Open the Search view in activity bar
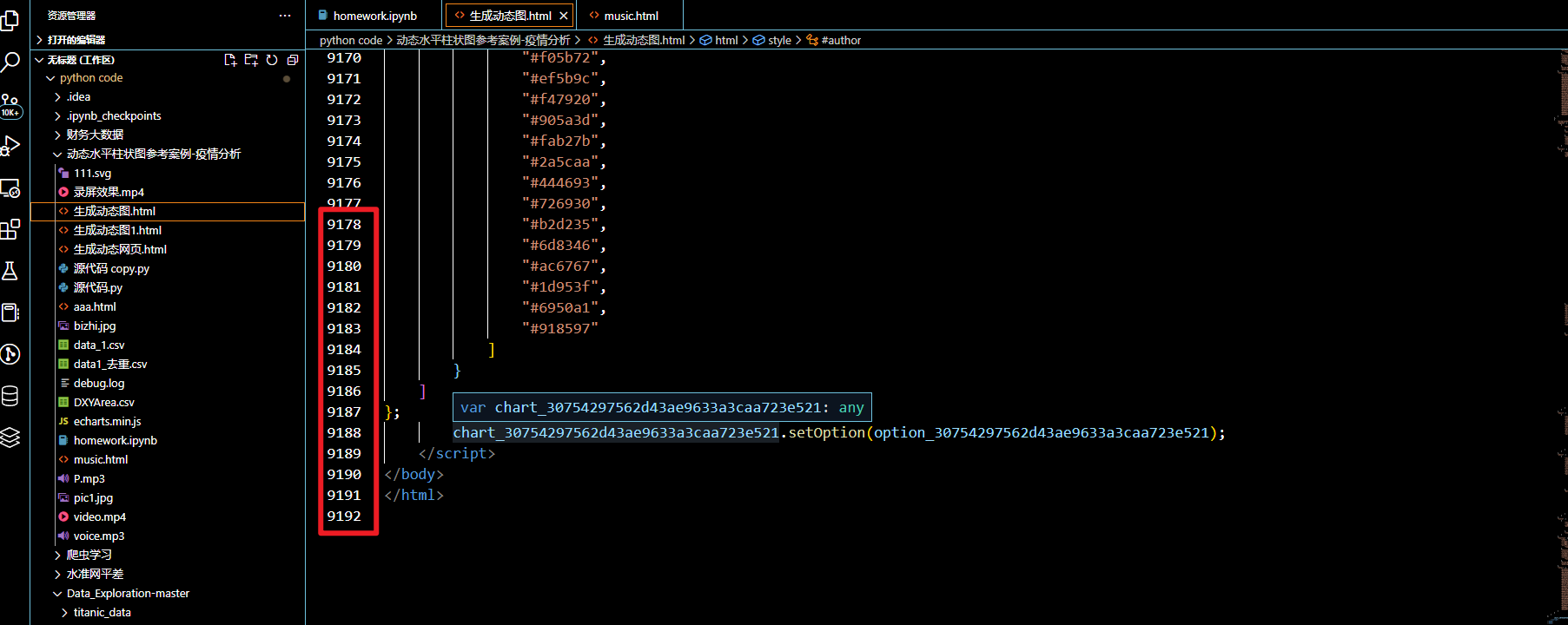 10,62
